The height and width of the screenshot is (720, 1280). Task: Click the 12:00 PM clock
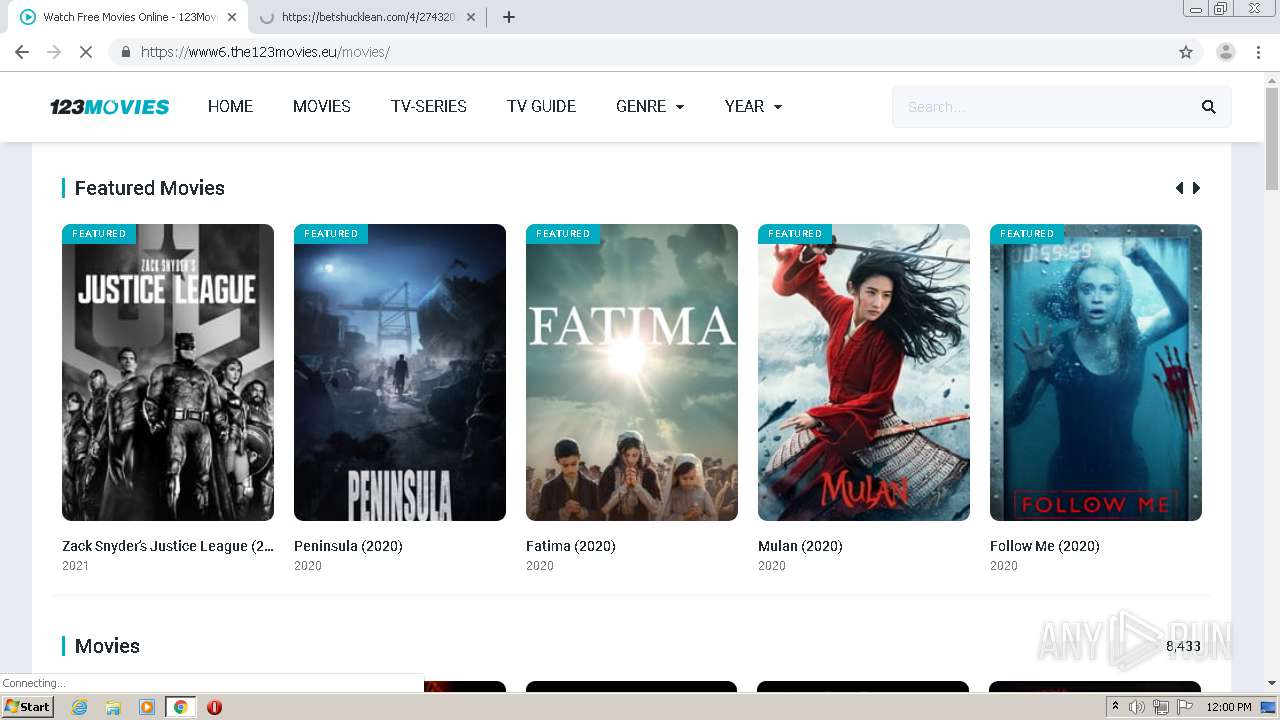[1229, 707]
